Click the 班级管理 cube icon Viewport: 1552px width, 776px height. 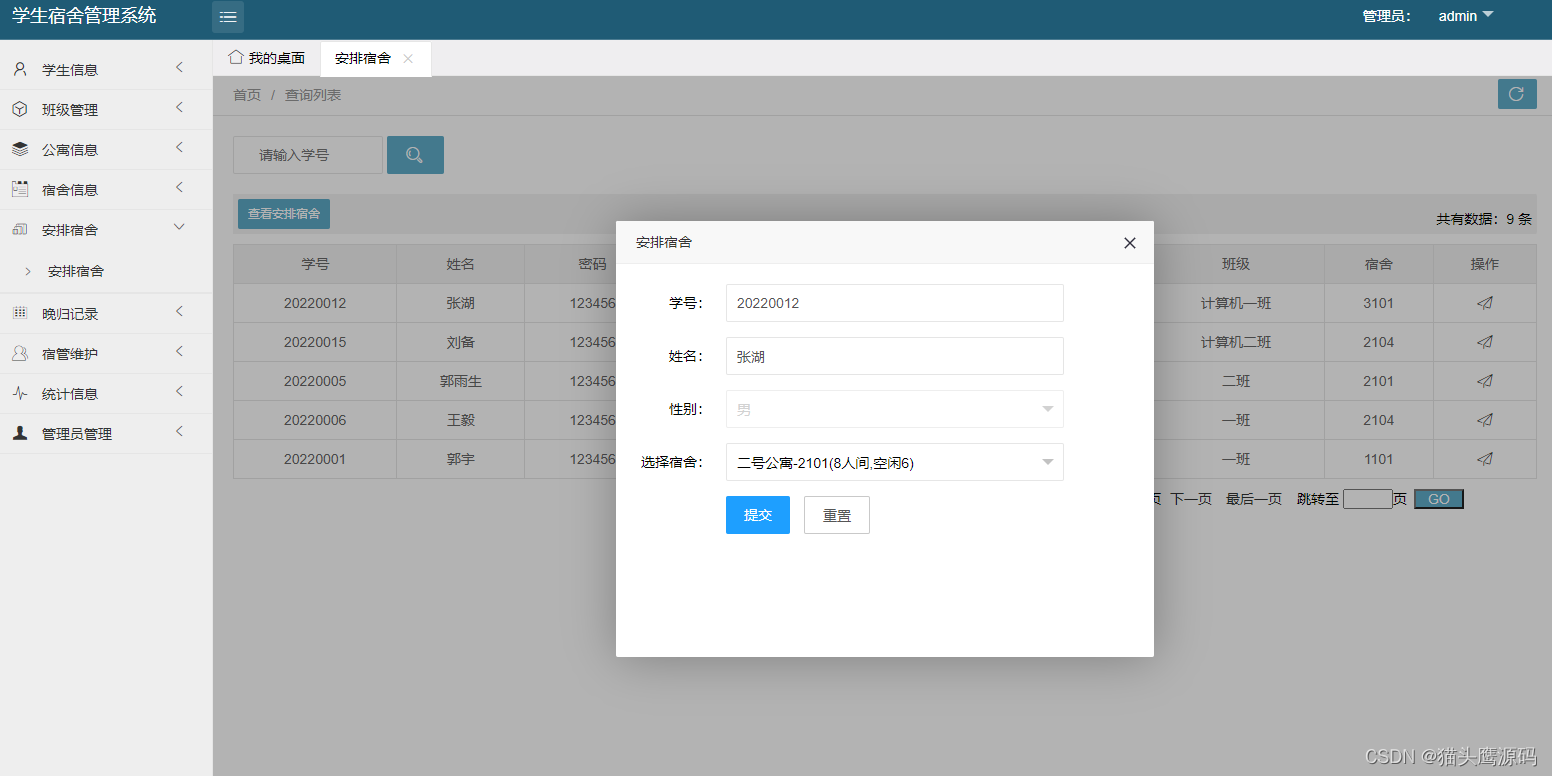20,109
